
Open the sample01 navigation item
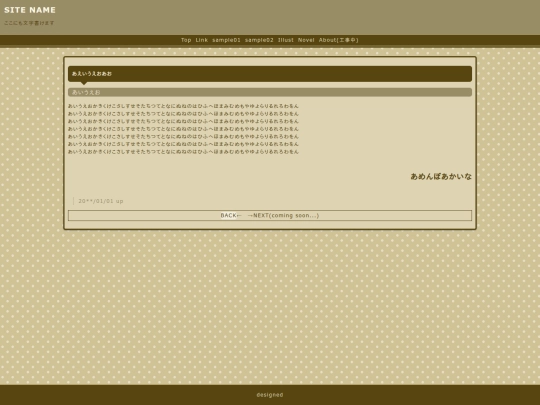click(x=226, y=40)
